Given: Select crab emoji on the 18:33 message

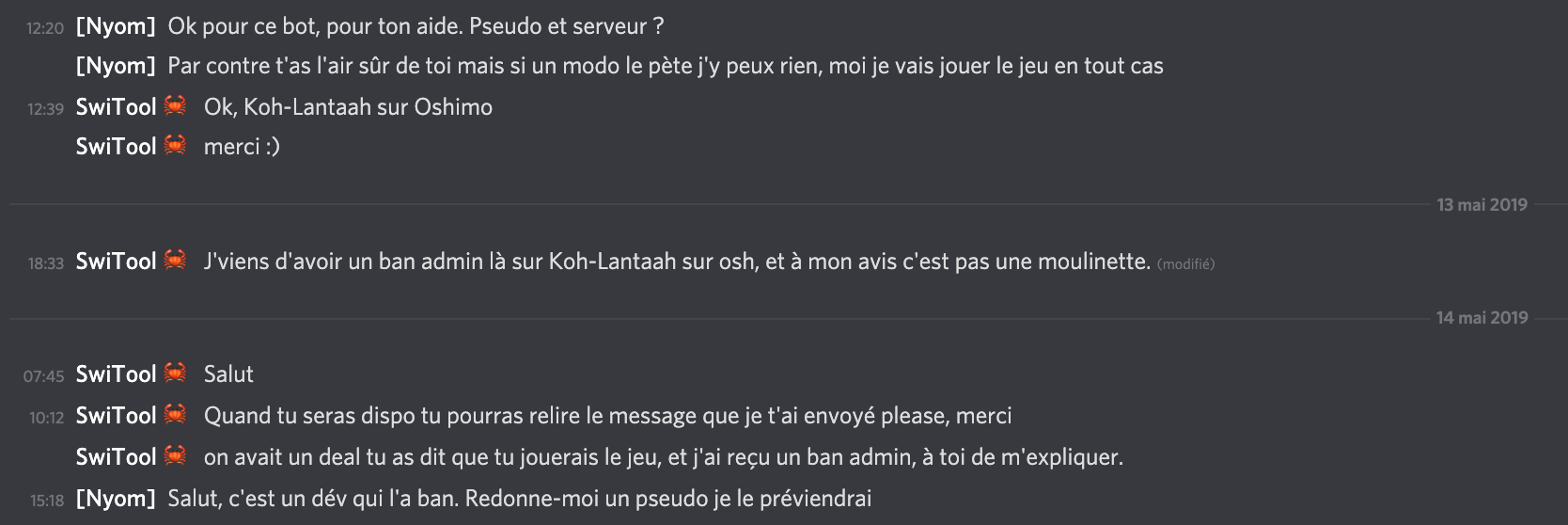Looking at the screenshot, I should click(x=175, y=260).
